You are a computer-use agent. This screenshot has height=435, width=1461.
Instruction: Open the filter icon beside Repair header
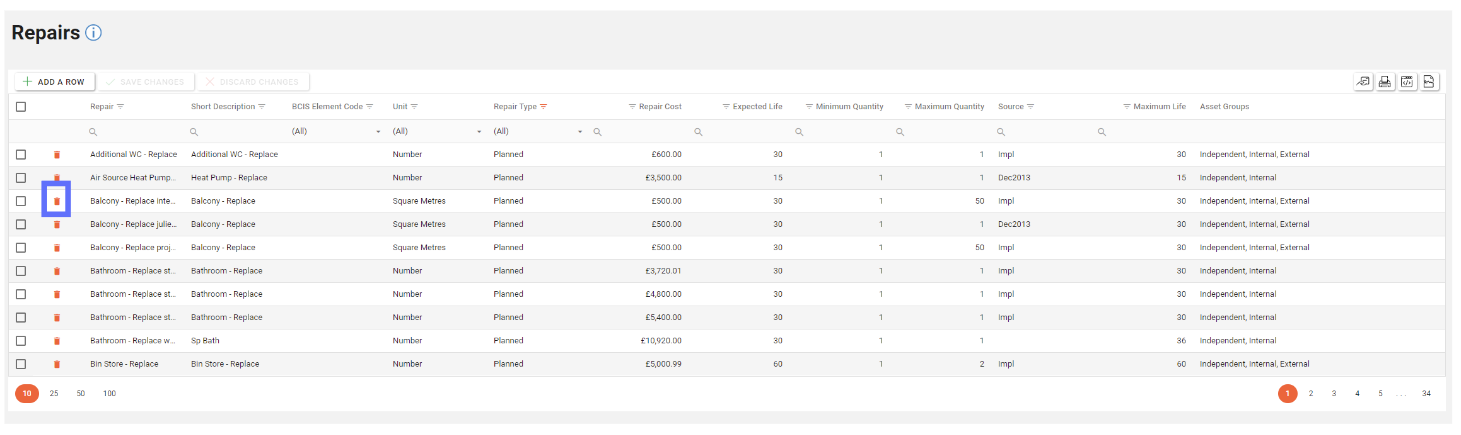coord(121,107)
